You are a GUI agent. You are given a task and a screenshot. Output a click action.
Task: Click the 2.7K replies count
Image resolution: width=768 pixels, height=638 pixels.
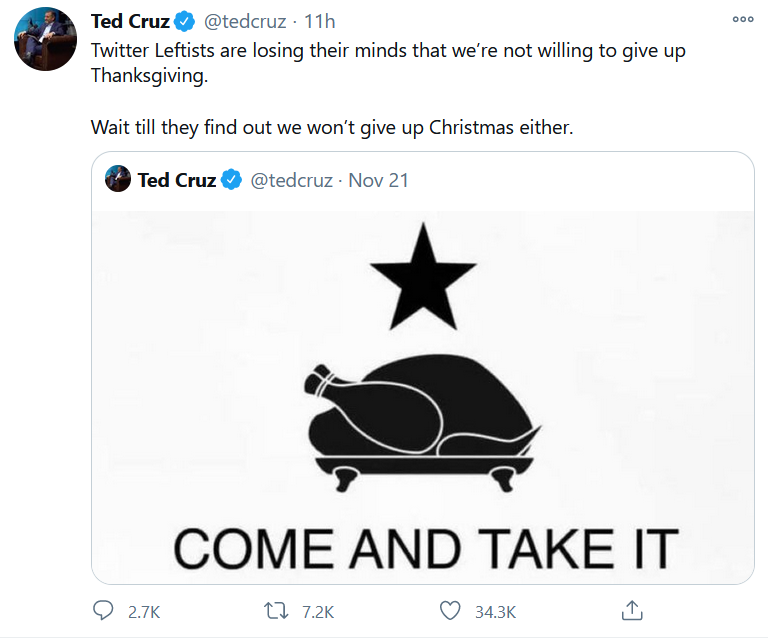coord(144,611)
